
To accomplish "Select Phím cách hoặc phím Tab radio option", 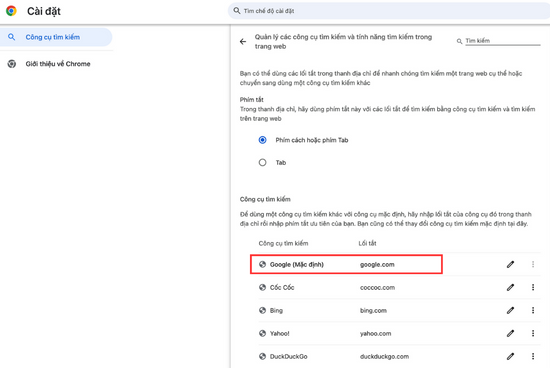I will click(x=262, y=140).
